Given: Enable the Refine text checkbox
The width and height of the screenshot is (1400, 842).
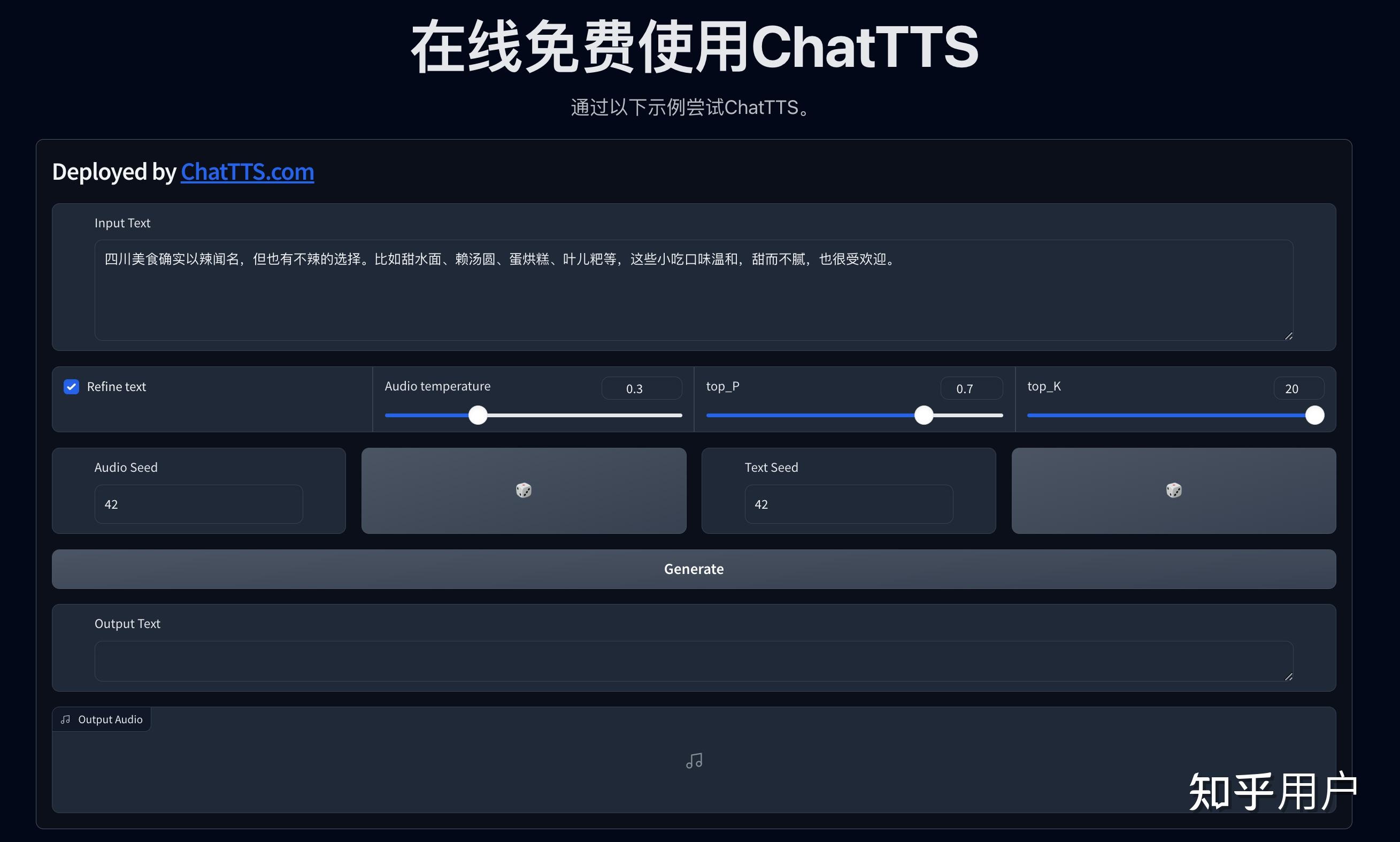Looking at the screenshot, I should coord(71,386).
